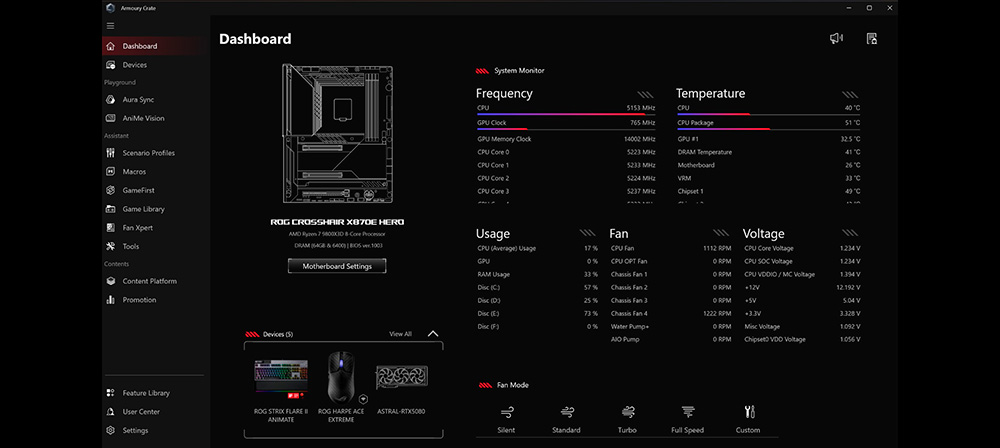Click the Feature Library icon
The image size is (1000, 448).
point(110,393)
